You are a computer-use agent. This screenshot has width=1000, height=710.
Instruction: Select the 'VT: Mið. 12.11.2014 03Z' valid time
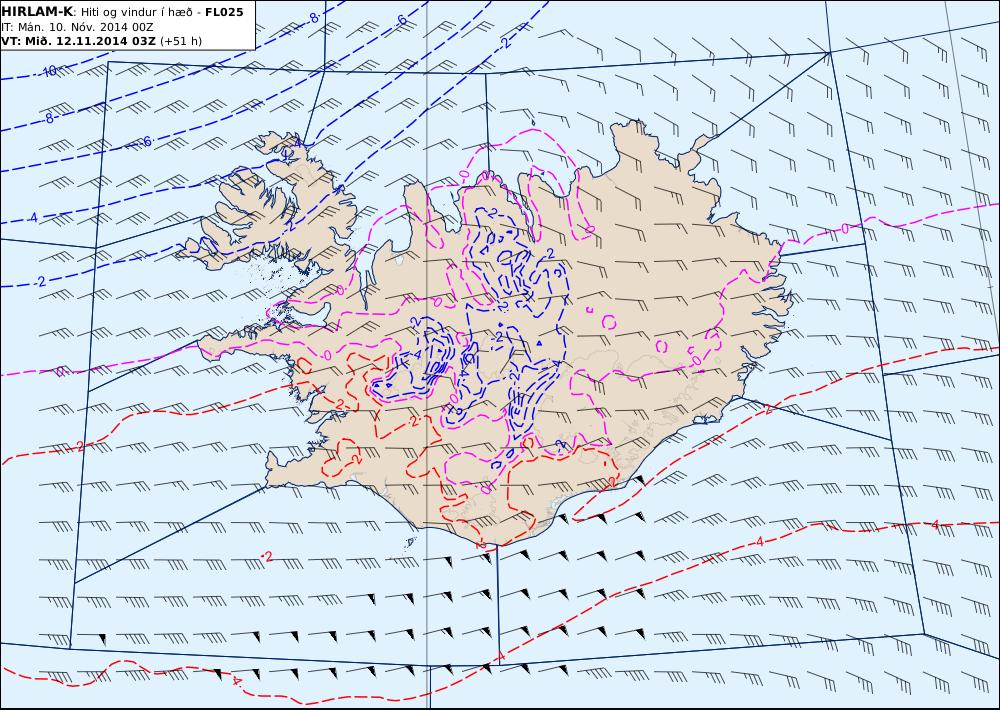coord(78,41)
